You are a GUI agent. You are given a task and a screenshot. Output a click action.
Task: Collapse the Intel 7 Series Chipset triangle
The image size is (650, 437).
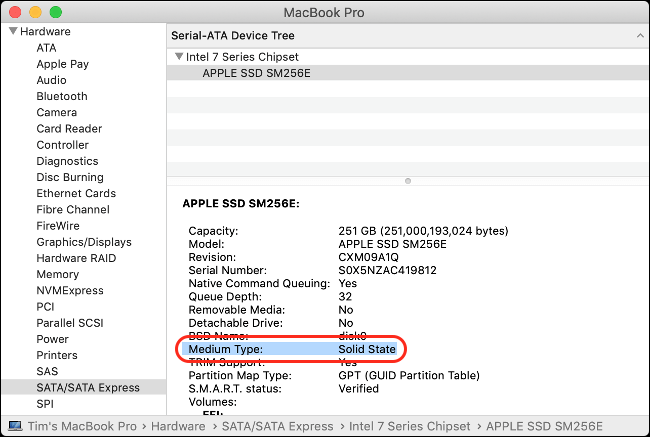click(179, 56)
